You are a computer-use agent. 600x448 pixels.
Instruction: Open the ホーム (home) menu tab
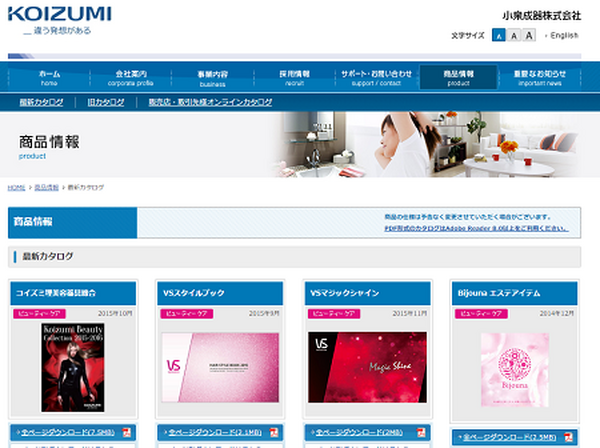49,77
